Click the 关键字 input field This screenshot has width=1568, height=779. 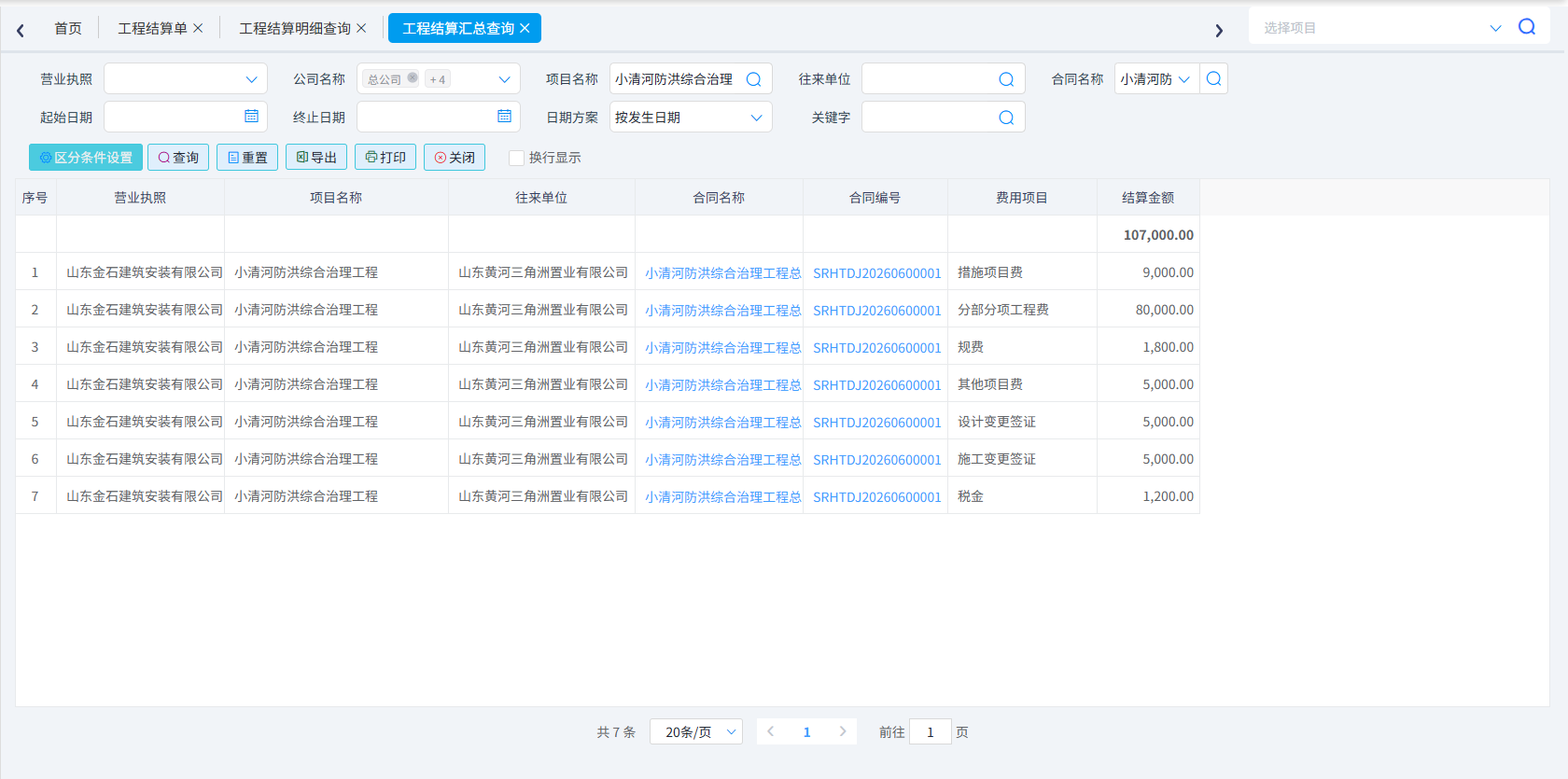tap(943, 118)
